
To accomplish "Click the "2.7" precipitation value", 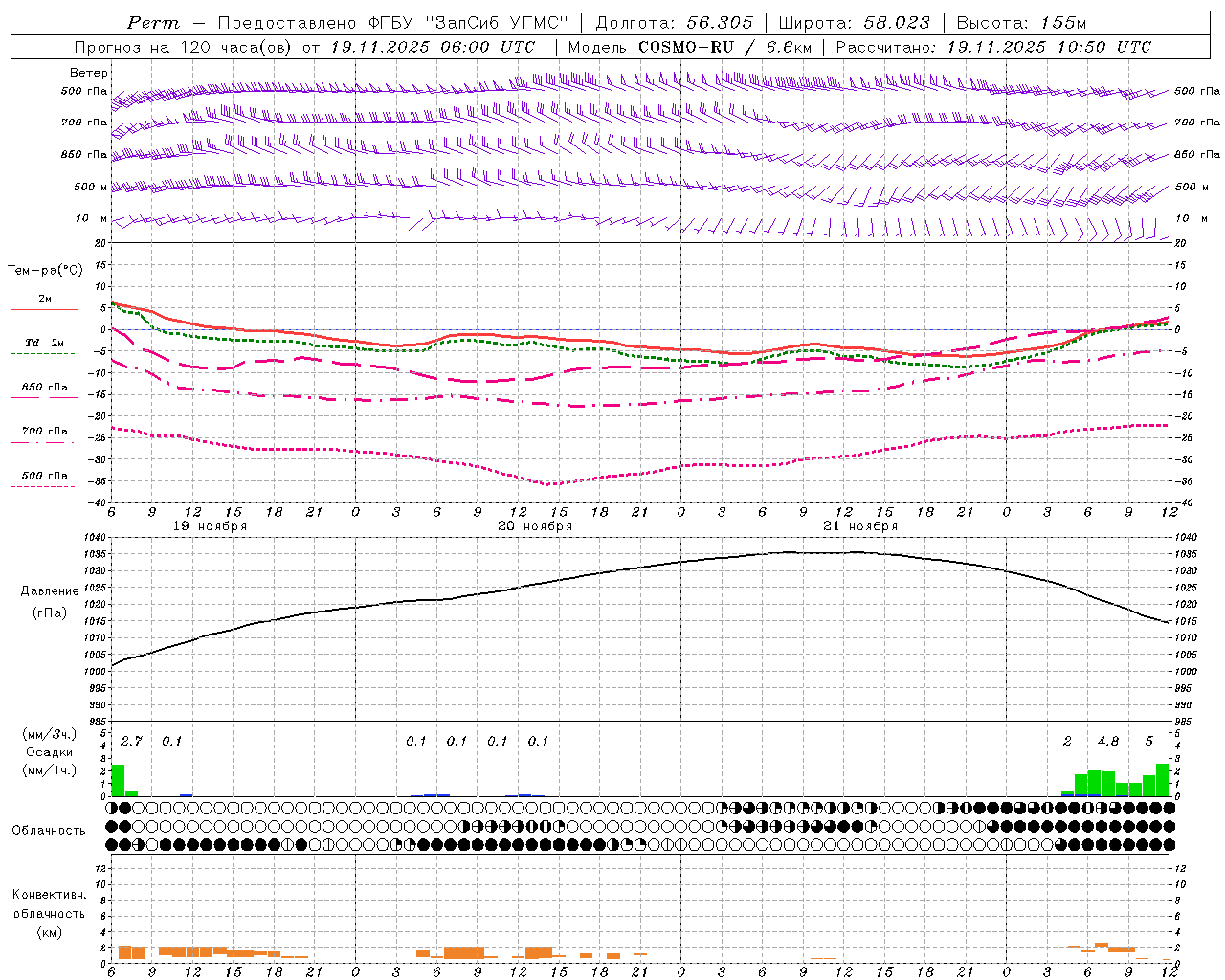I will tap(131, 741).
